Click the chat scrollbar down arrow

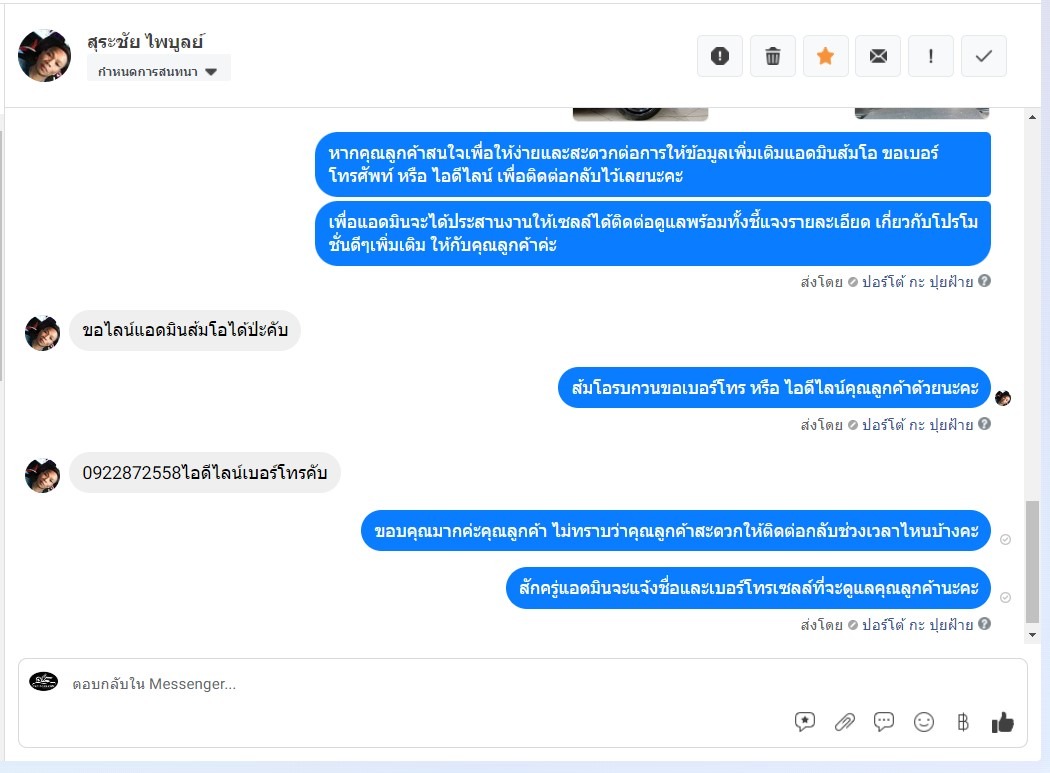(x=1033, y=635)
